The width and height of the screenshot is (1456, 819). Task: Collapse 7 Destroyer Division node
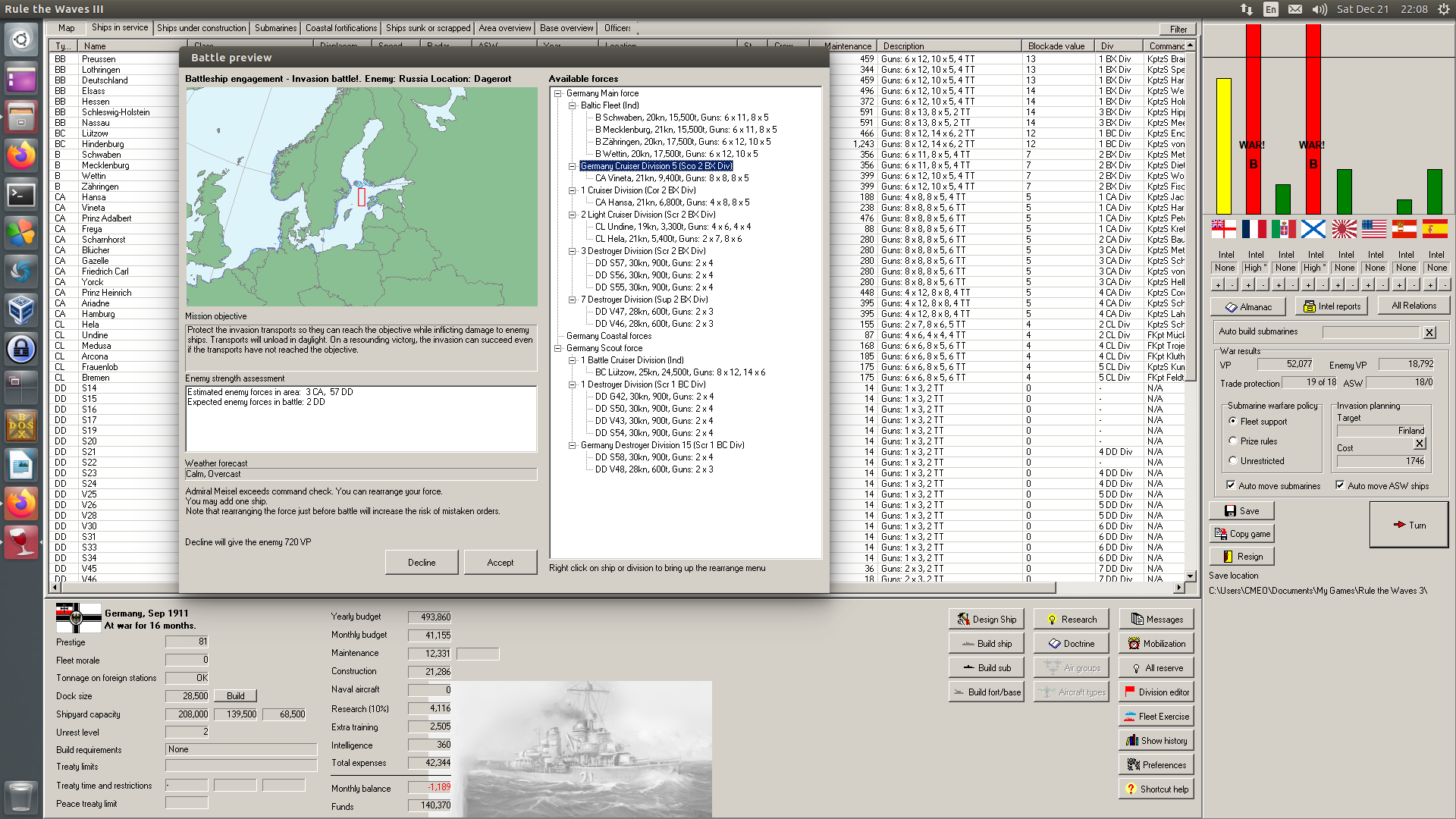click(x=573, y=300)
